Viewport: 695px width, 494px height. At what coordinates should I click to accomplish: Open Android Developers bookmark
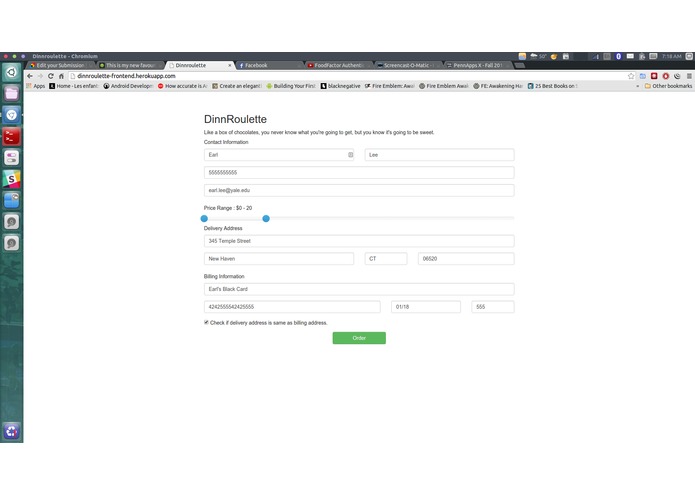pyautogui.click(x=128, y=86)
